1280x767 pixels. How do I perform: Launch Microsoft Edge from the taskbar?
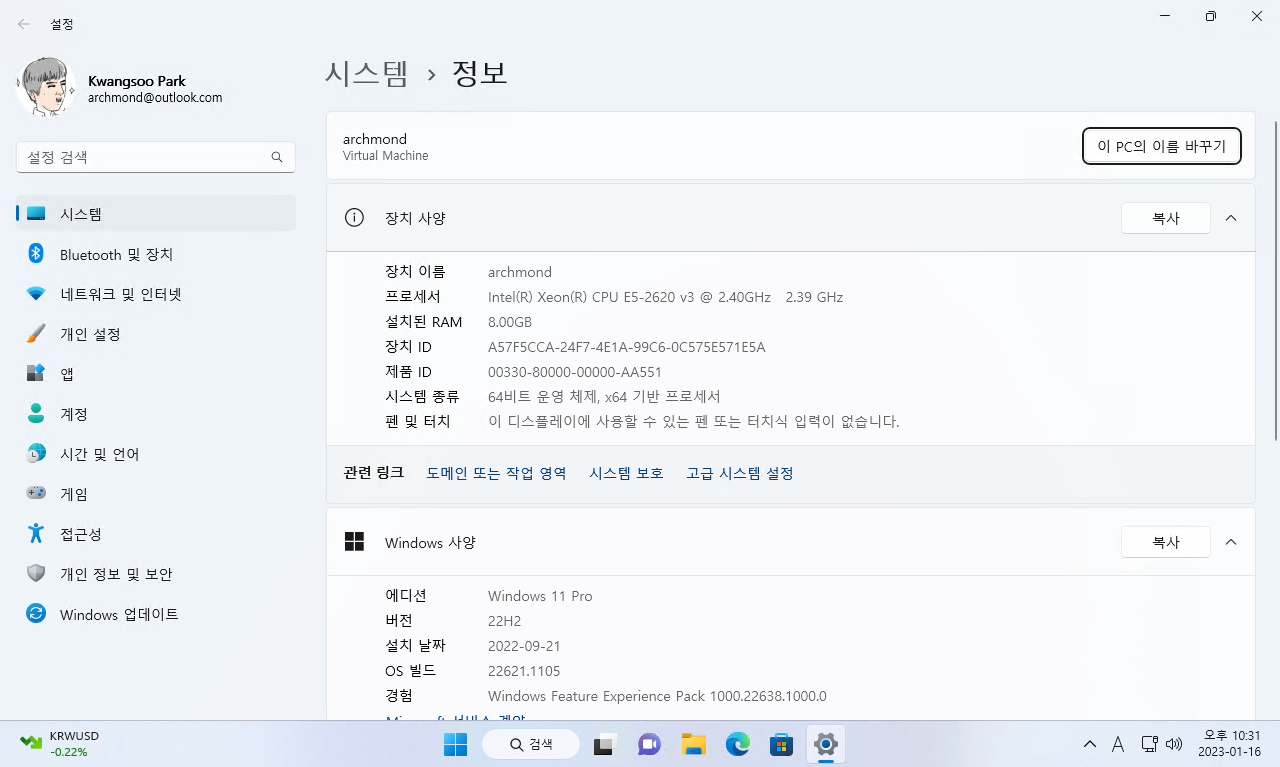click(737, 744)
